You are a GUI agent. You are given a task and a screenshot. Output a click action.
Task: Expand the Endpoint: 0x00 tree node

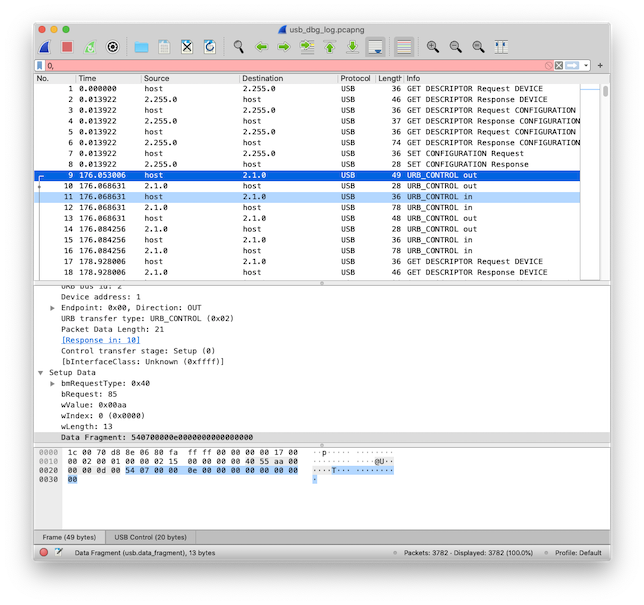52,309
